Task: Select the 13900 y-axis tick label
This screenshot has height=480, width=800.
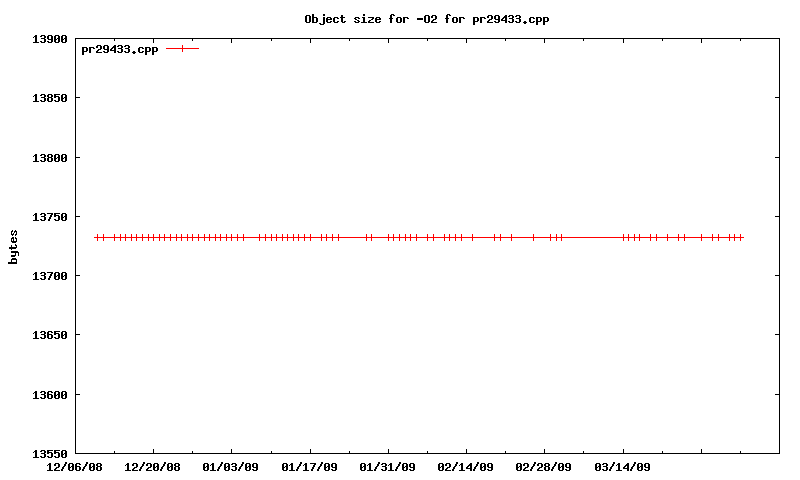Action: pos(49,40)
